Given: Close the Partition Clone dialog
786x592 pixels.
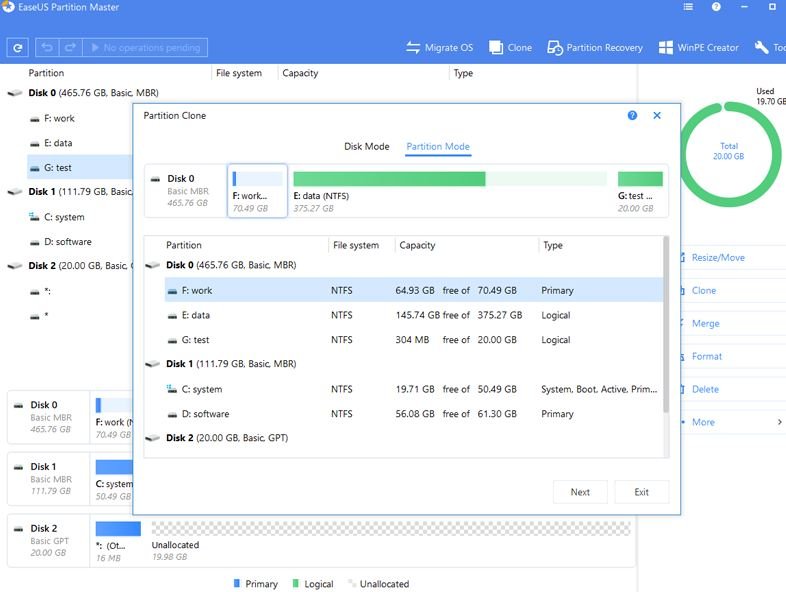Looking at the screenshot, I should (x=657, y=115).
